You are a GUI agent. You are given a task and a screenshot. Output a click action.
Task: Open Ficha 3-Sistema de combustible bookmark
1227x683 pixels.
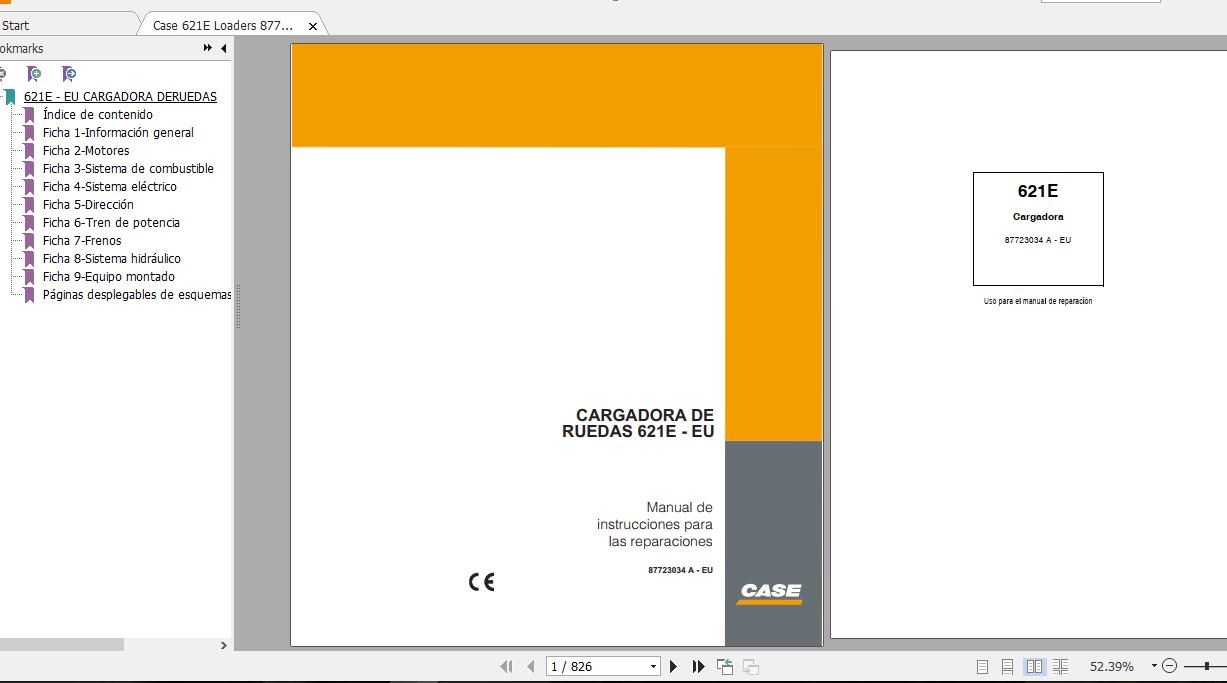[128, 169]
